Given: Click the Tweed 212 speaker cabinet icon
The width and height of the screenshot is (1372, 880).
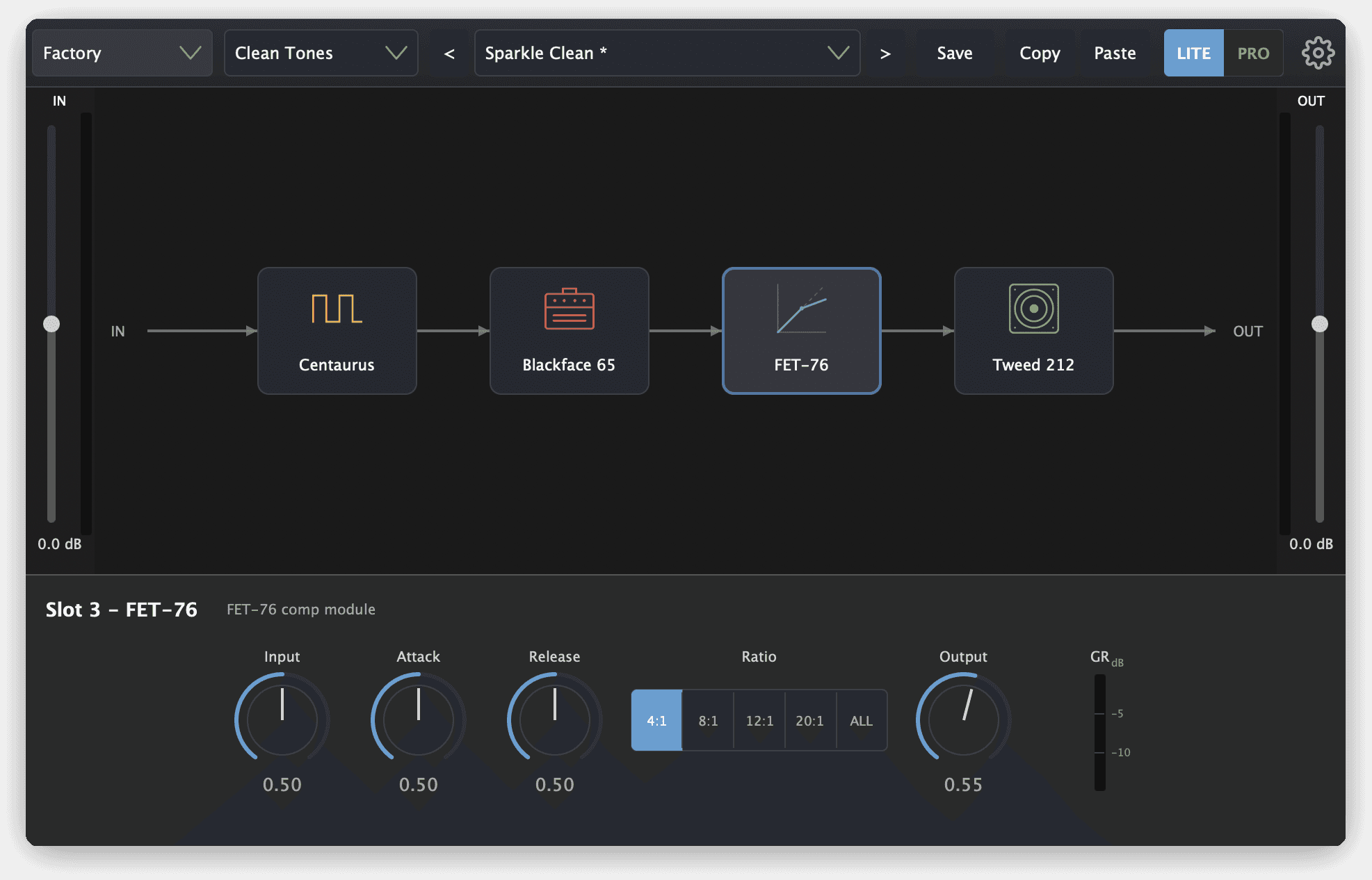Looking at the screenshot, I should [x=1033, y=309].
